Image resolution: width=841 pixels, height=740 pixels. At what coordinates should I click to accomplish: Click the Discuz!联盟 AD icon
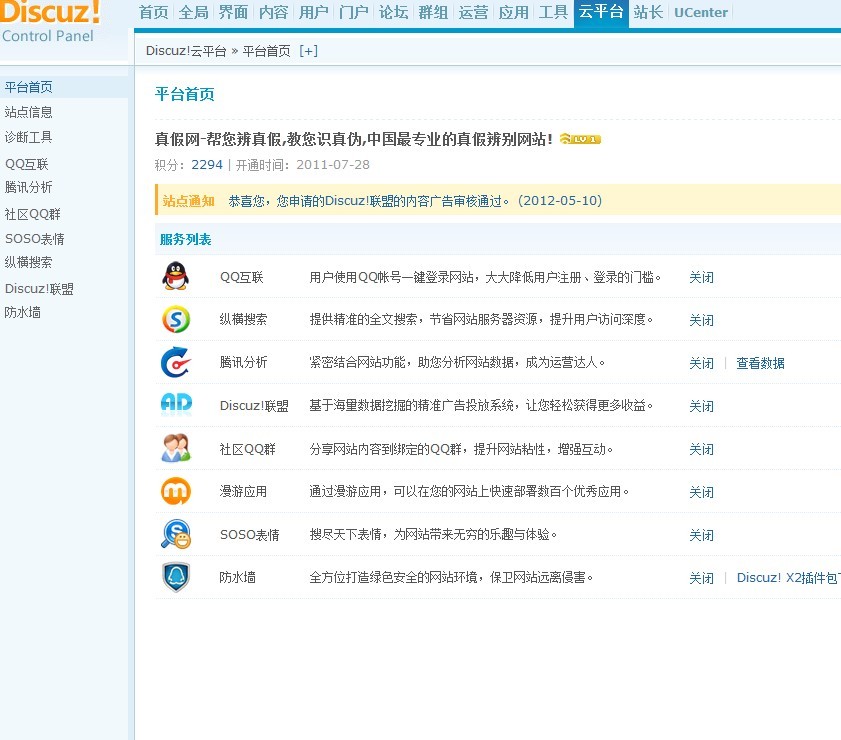pos(176,404)
